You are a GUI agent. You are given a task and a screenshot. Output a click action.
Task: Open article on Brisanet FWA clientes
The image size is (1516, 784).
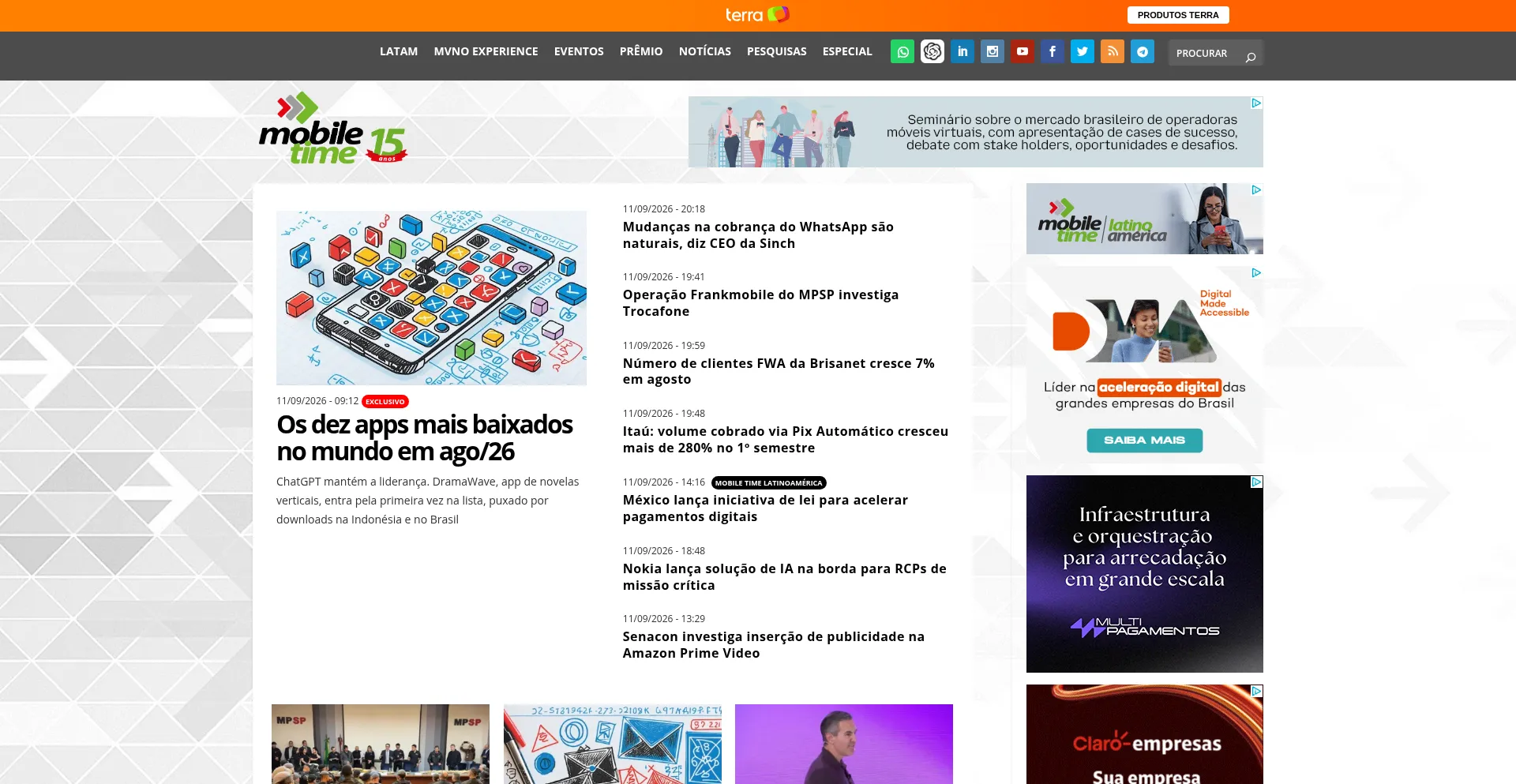(x=779, y=371)
